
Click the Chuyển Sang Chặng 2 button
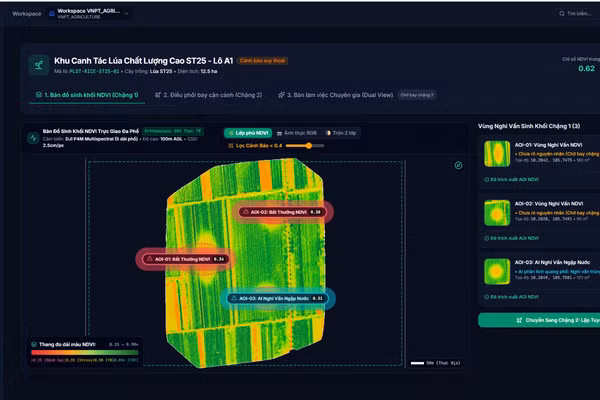point(539,320)
